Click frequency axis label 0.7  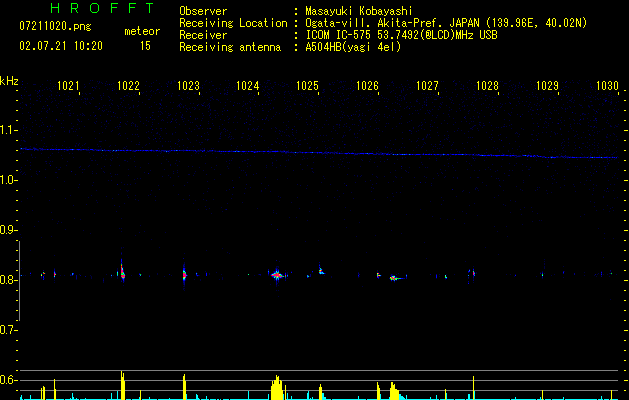click(x=8, y=330)
